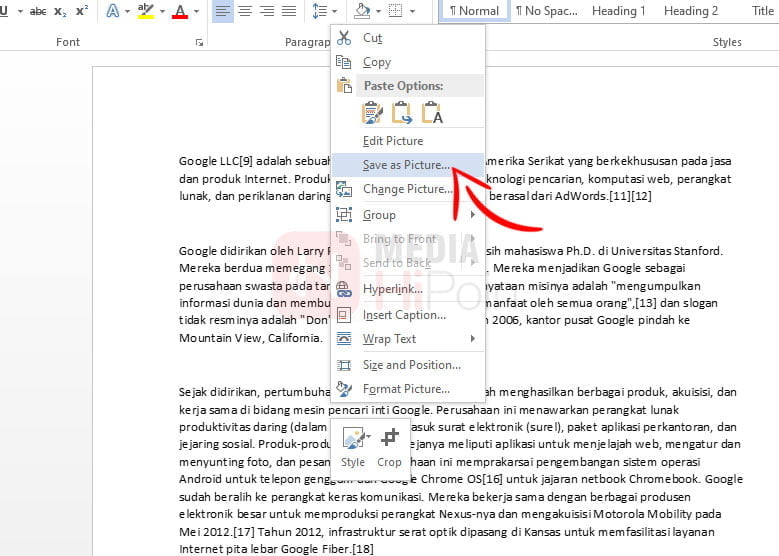This screenshot has height=556, width=779.
Task: Expand Group submenu arrow
Action: click(472, 215)
